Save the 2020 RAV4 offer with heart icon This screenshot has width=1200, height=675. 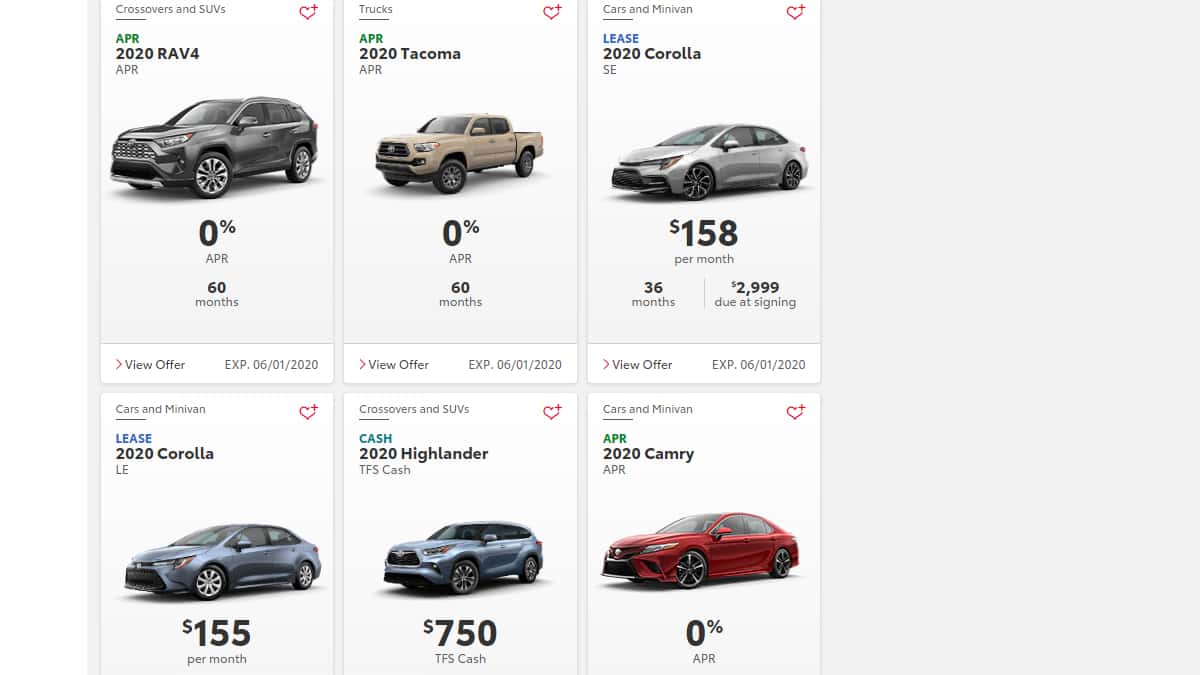point(308,13)
